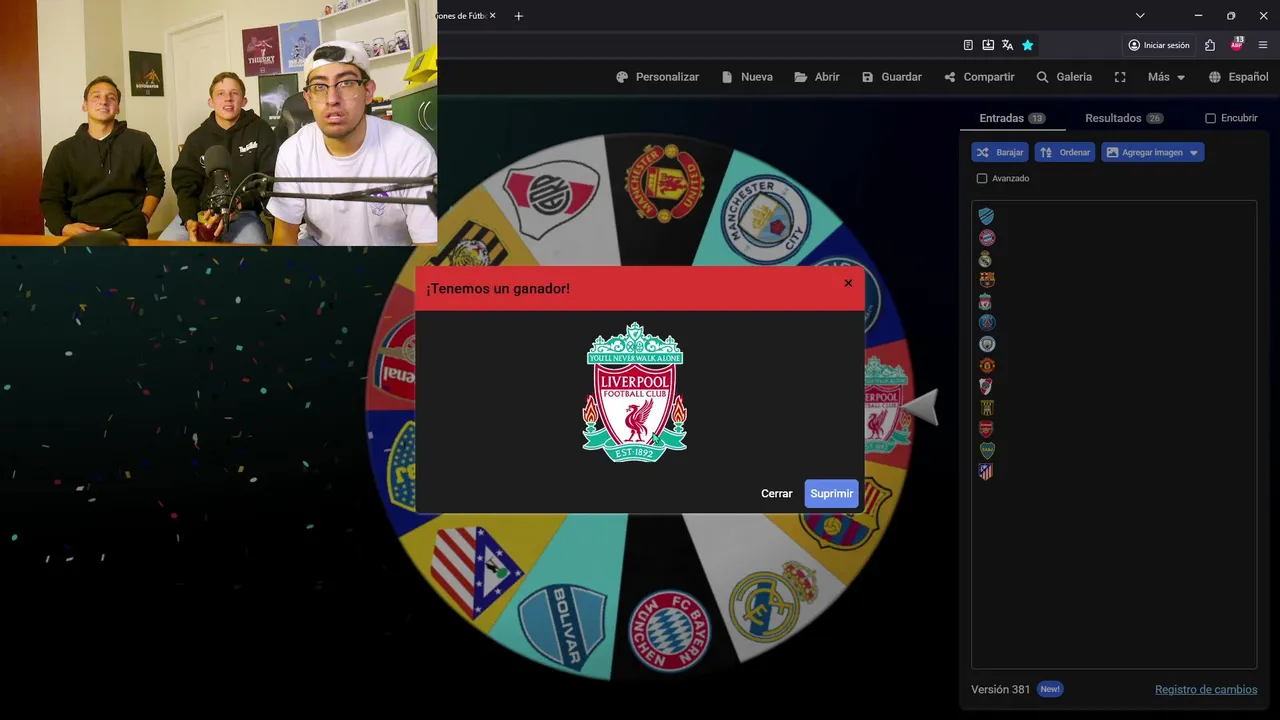Switch to the Entradas tab
1280x720 pixels.
tap(1012, 118)
